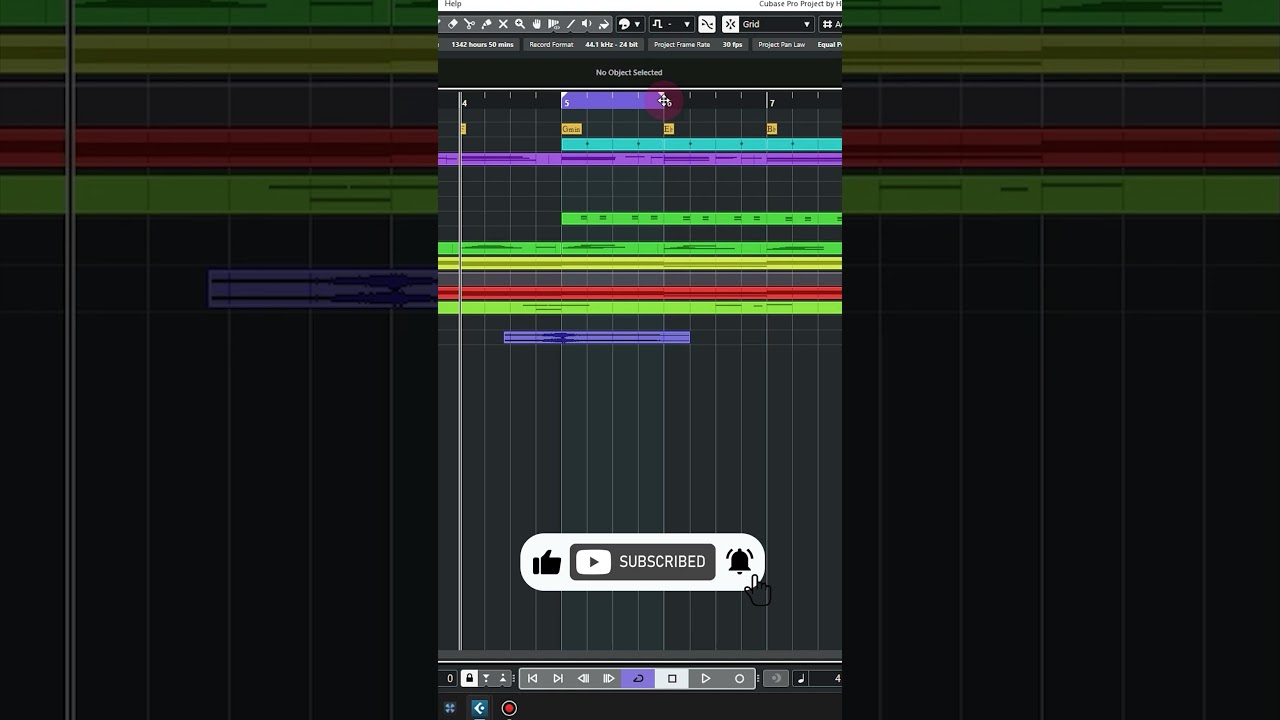Image resolution: width=1280 pixels, height=720 pixels.
Task: Toggle the transport lock button
Action: 469,678
